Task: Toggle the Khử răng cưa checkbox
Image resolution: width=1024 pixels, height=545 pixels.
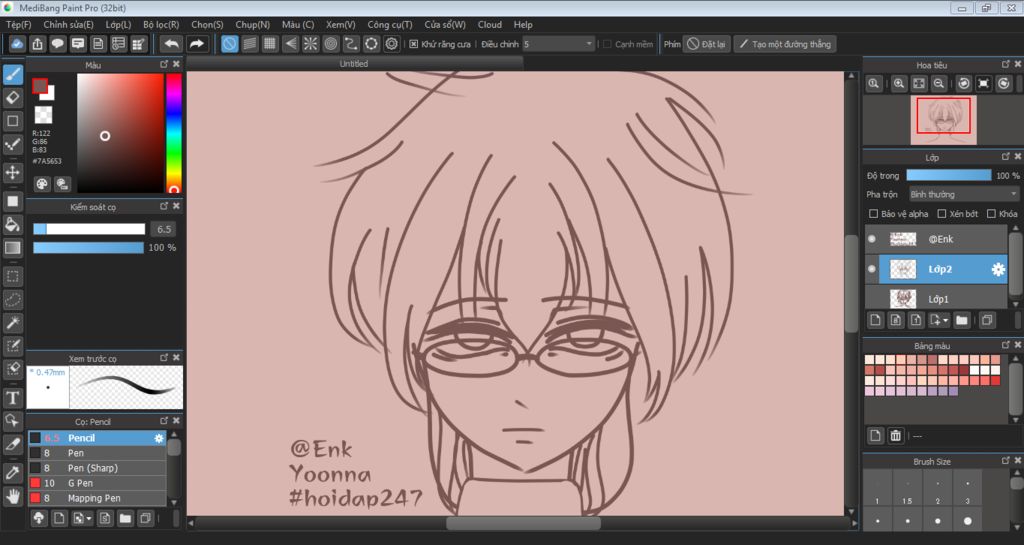Action: pyautogui.click(x=413, y=44)
